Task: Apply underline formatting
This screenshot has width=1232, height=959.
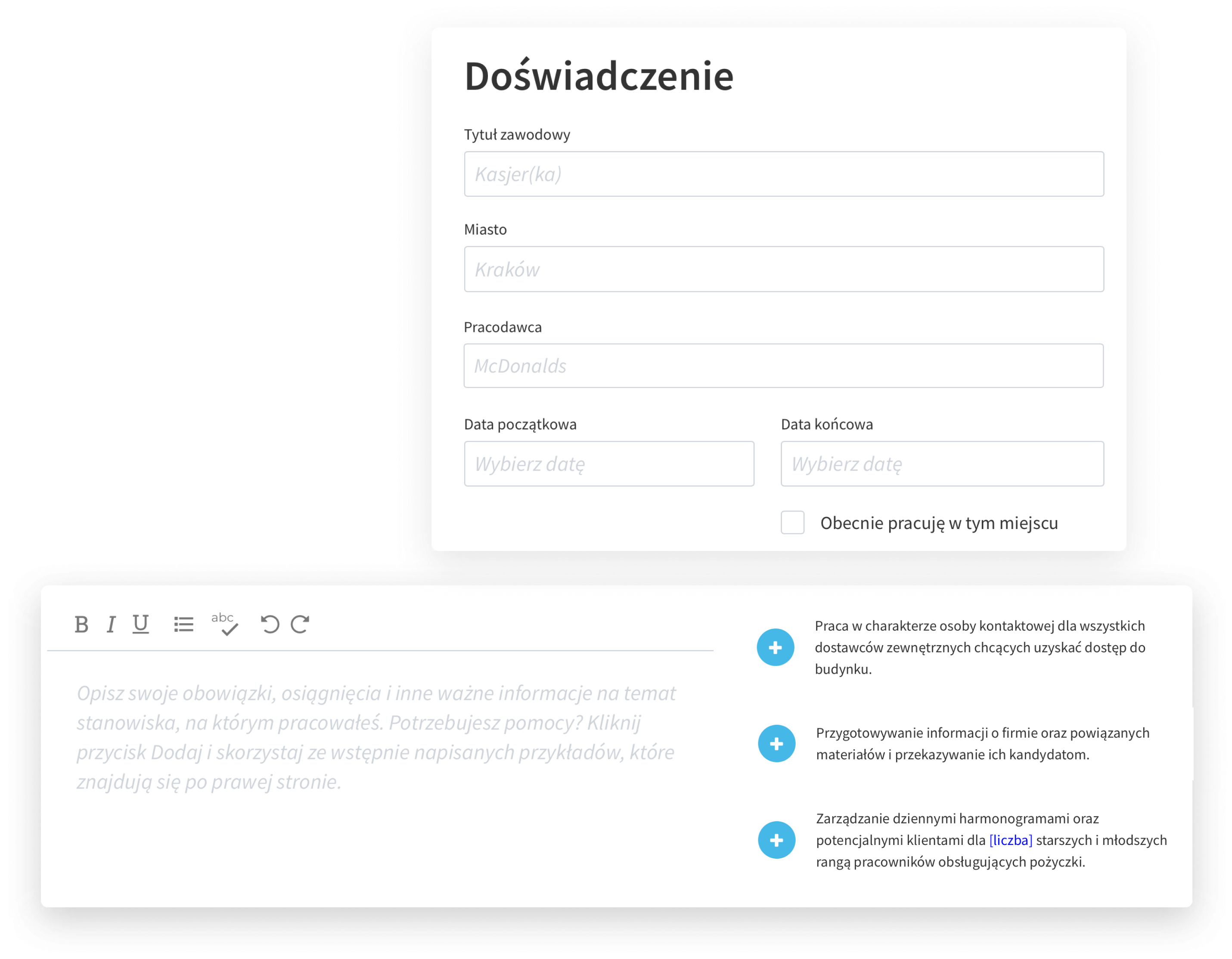Action: click(x=140, y=624)
